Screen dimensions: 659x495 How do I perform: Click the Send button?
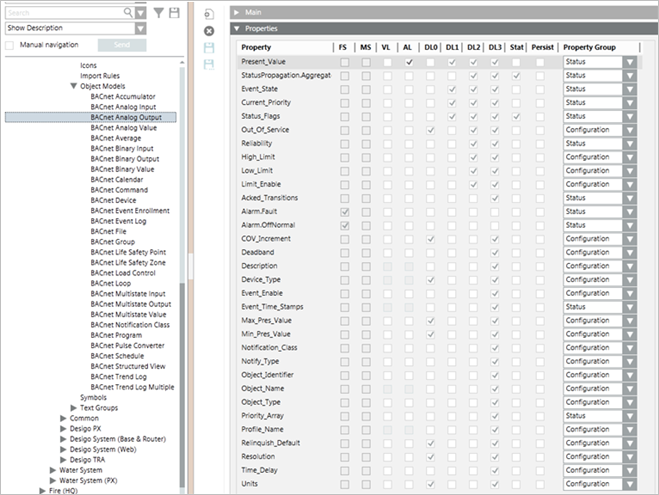(121, 46)
